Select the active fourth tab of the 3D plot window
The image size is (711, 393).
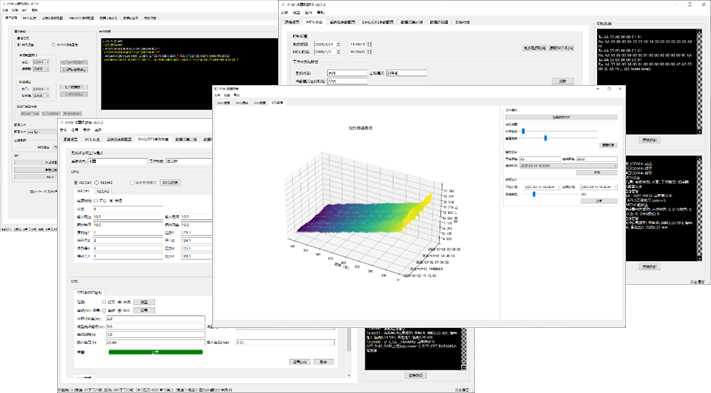(277, 103)
